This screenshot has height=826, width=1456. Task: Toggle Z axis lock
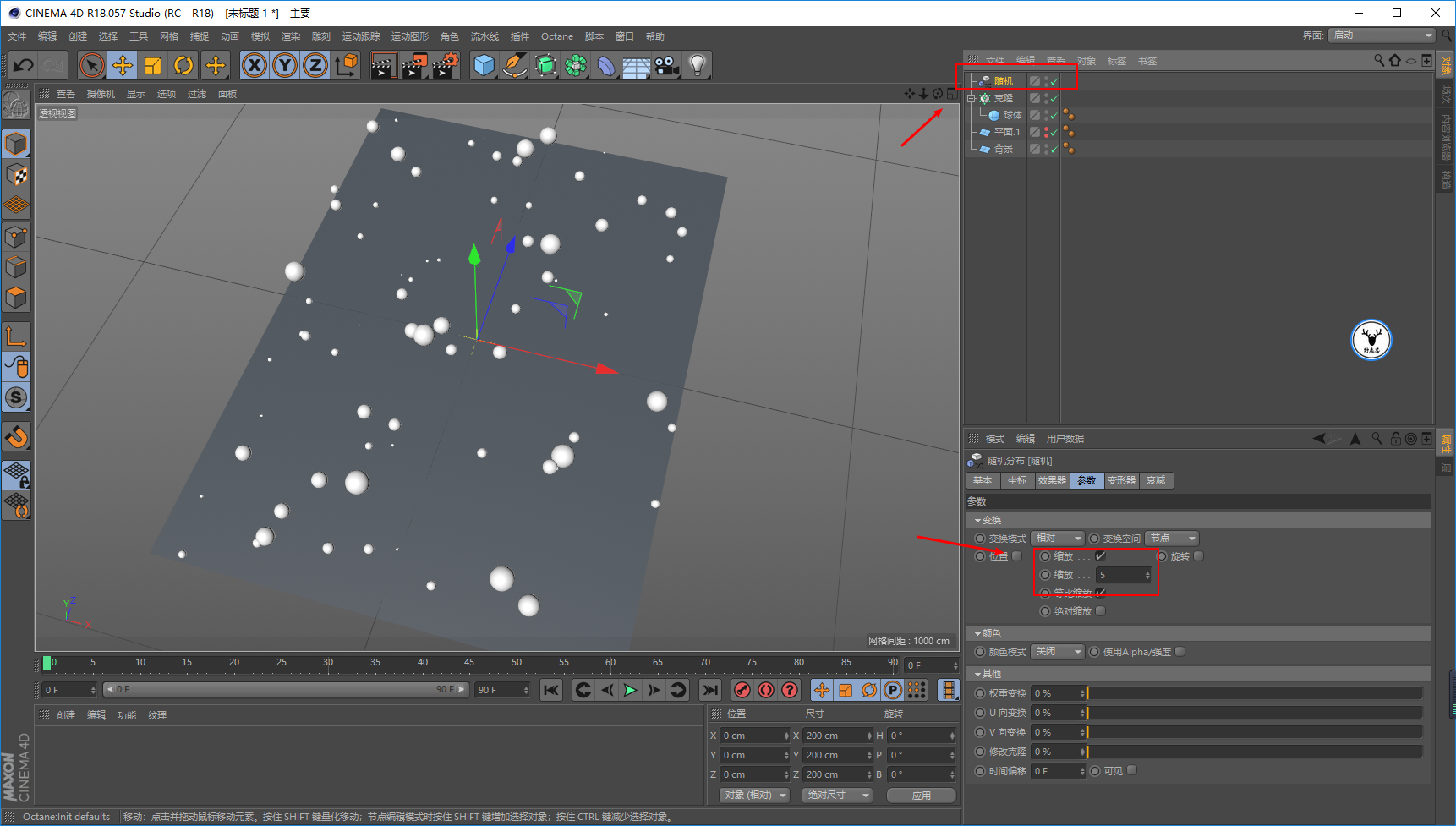click(315, 65)
